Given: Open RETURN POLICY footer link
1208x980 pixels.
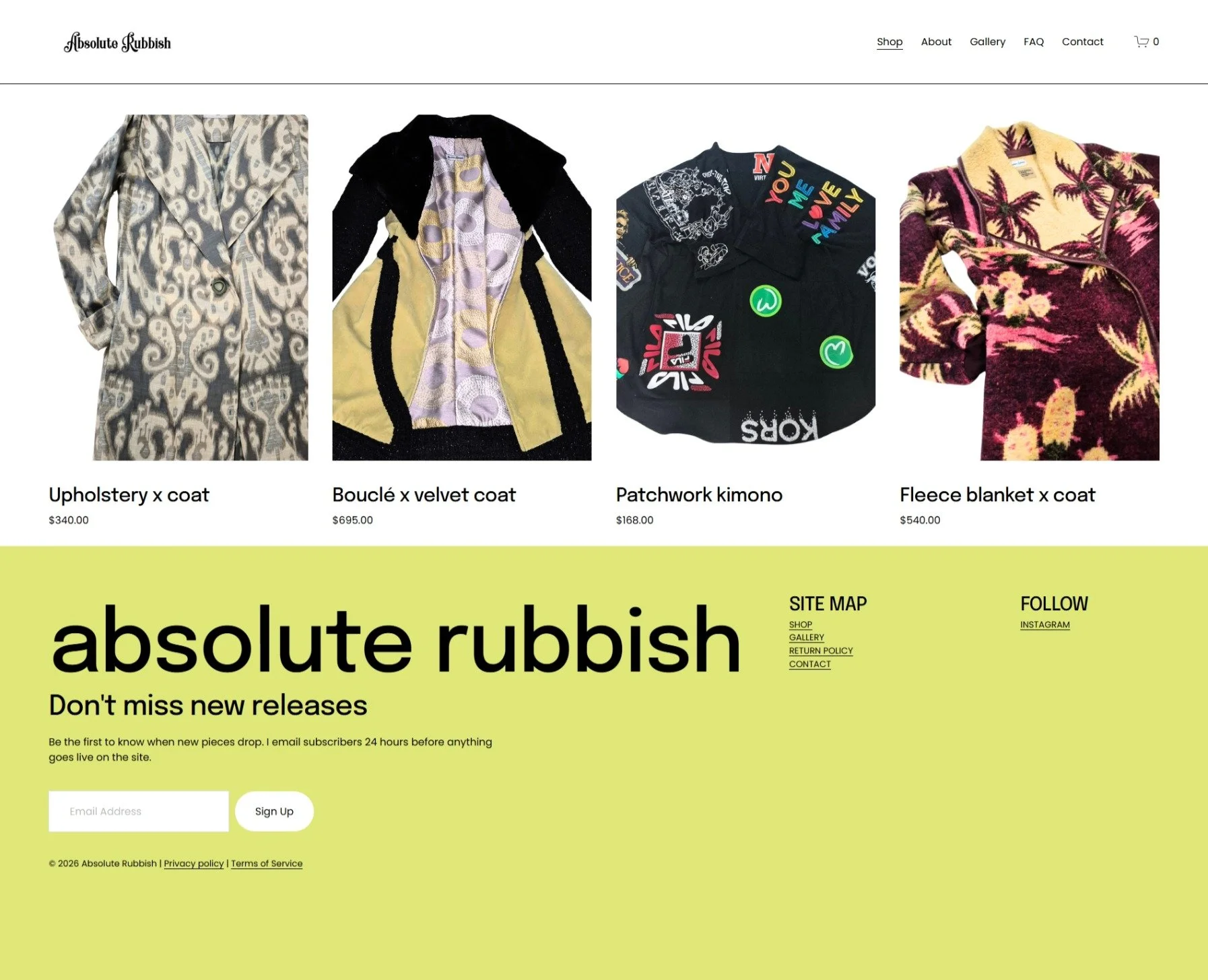Looking at the screenshot, I should click(821, 651).
